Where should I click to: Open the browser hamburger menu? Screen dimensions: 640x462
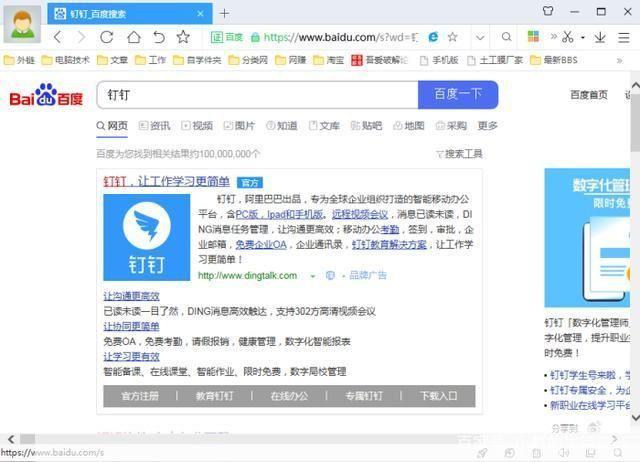coord(624,38)
